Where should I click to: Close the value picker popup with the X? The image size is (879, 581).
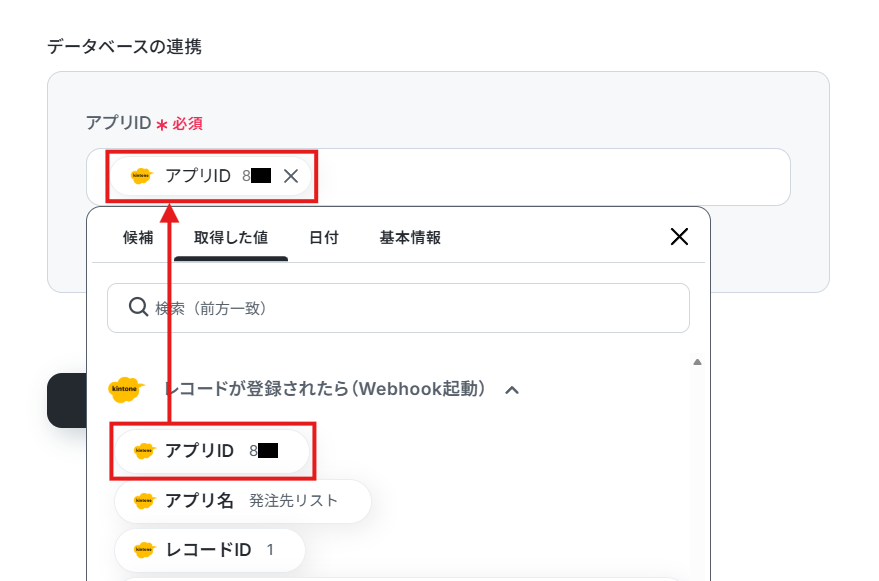coord(679,237)
